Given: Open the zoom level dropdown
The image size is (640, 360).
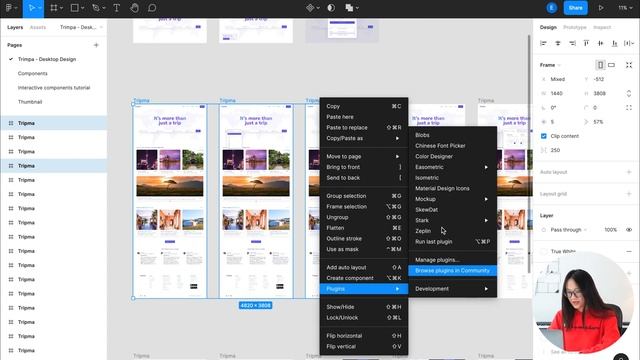Looking at the screenshot, I should [625, 8].
